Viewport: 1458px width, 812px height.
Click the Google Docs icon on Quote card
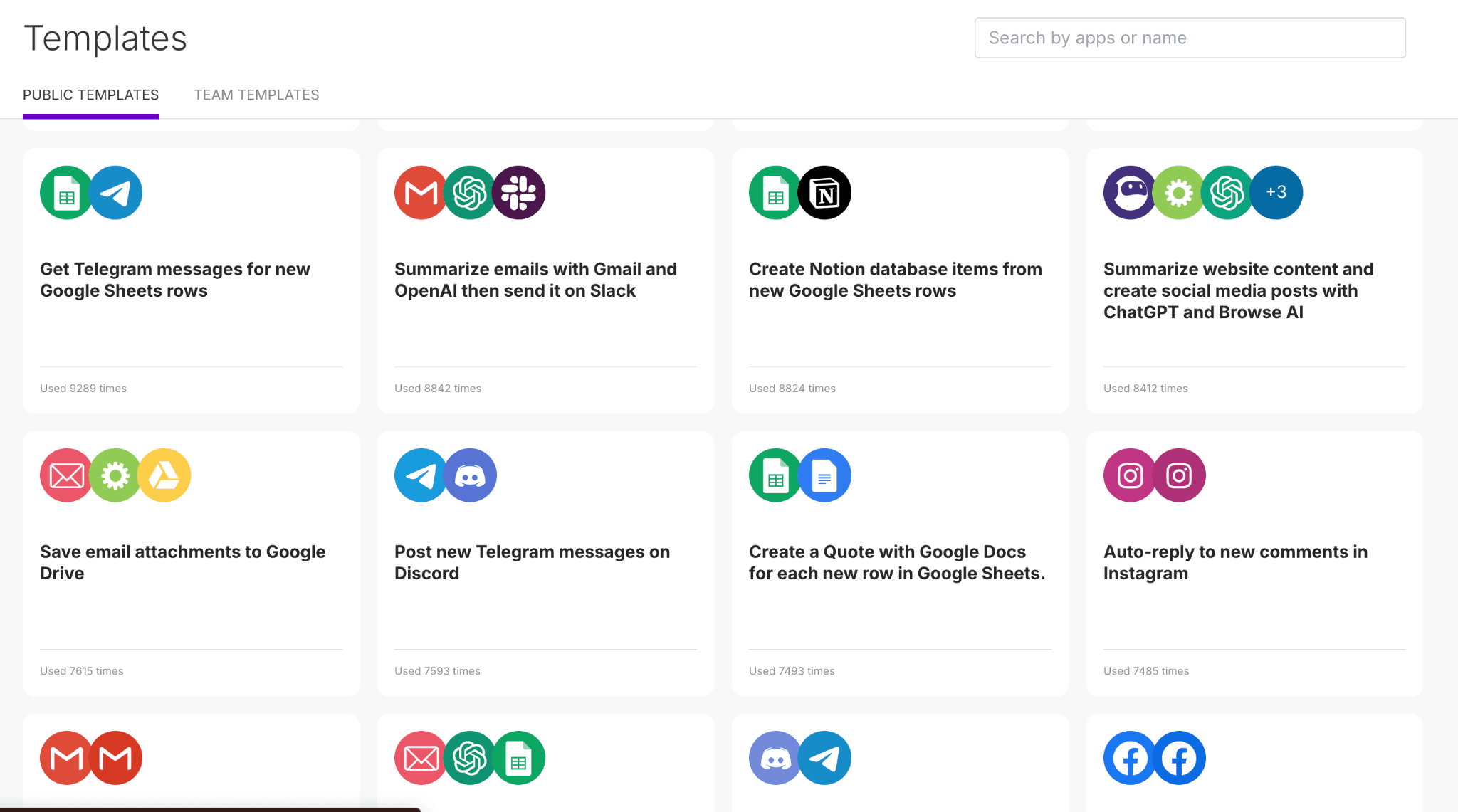pos(824,475)
